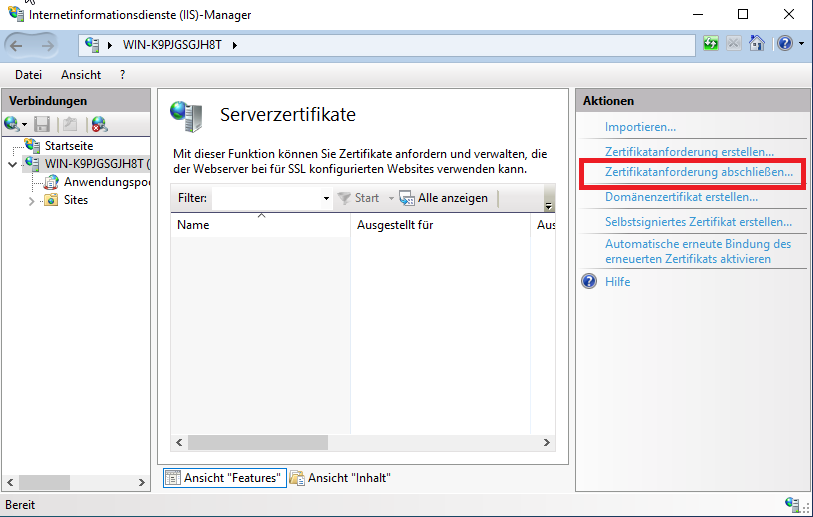Select Startseite in the connections tree
Image resolution: width=813 pixels, height=517 pixels.
(68, 146)
